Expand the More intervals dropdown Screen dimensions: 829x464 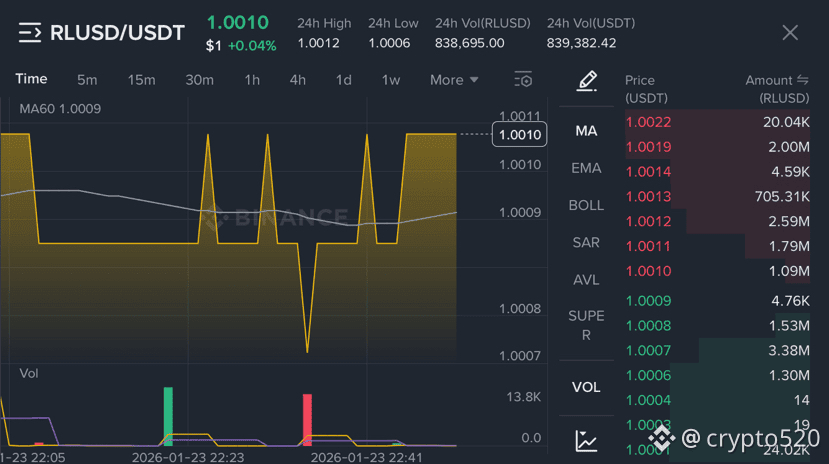point(454,80)
